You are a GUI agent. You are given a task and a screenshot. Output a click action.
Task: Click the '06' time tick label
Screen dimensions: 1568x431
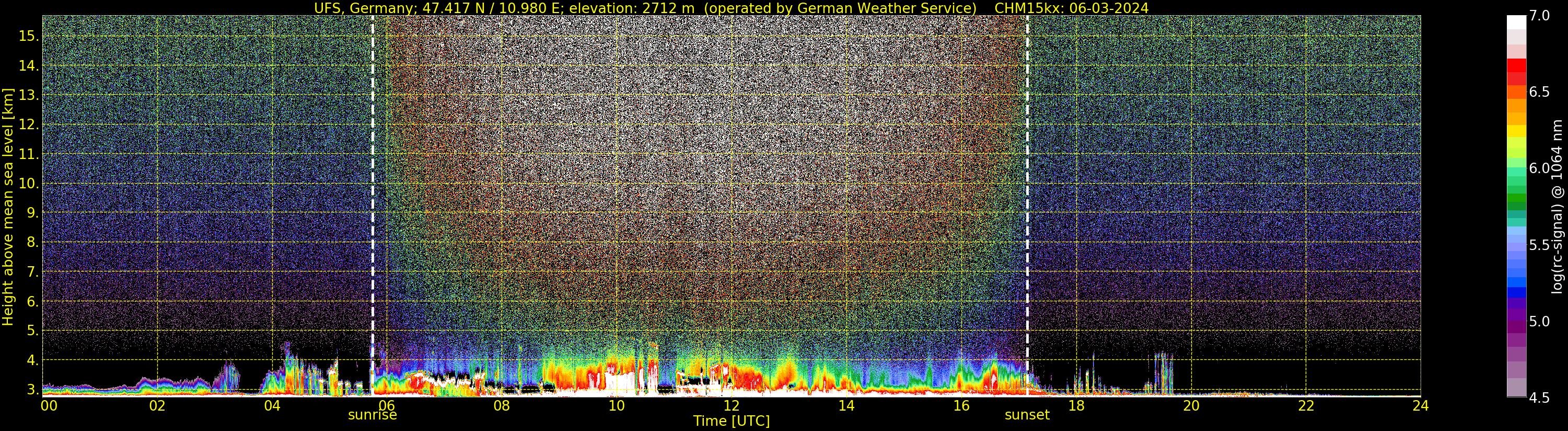pyautogui.click(x=387, y=406)
